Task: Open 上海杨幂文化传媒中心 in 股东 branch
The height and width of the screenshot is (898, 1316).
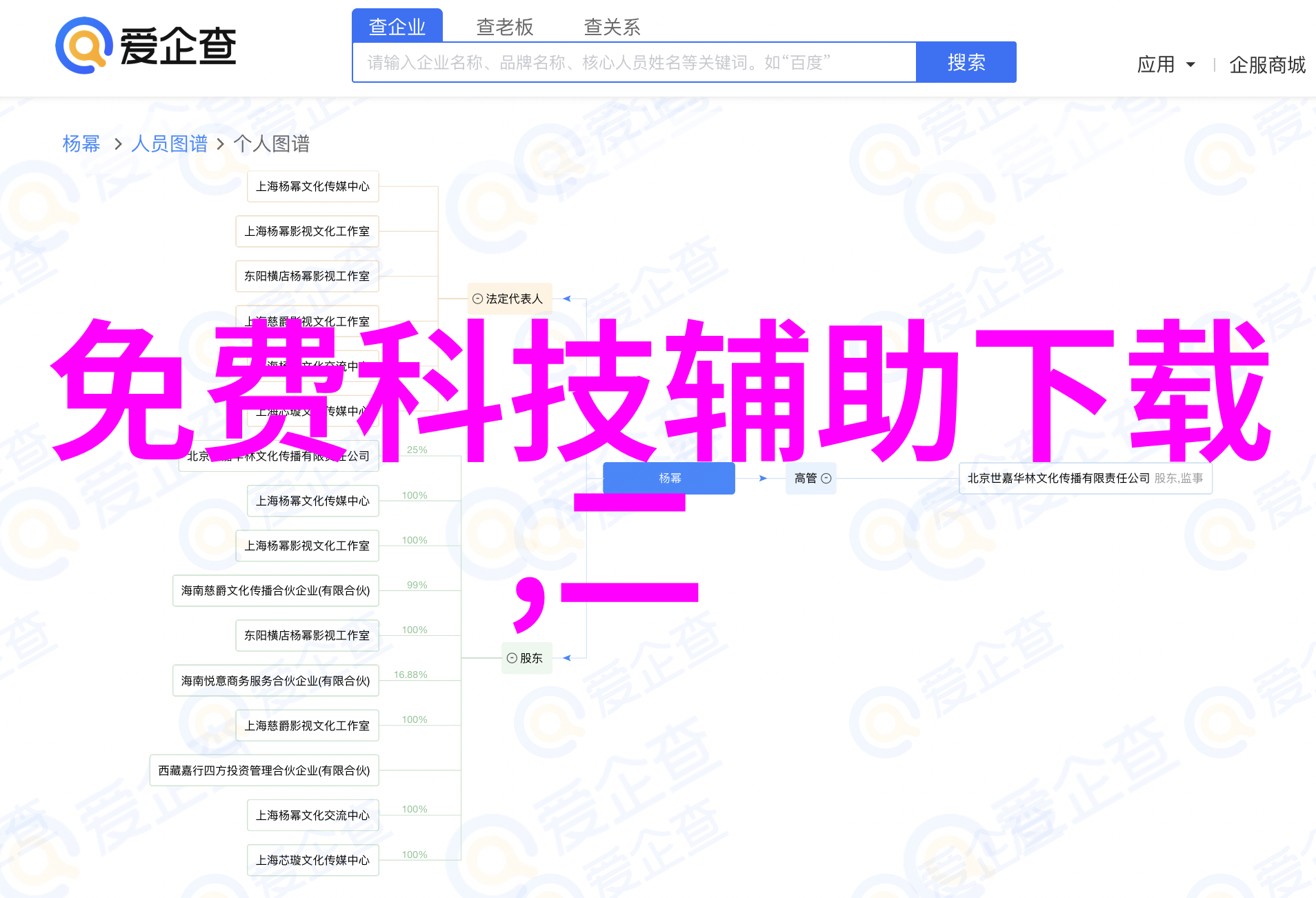Action: pyautogui.click(x=313, y=501)
